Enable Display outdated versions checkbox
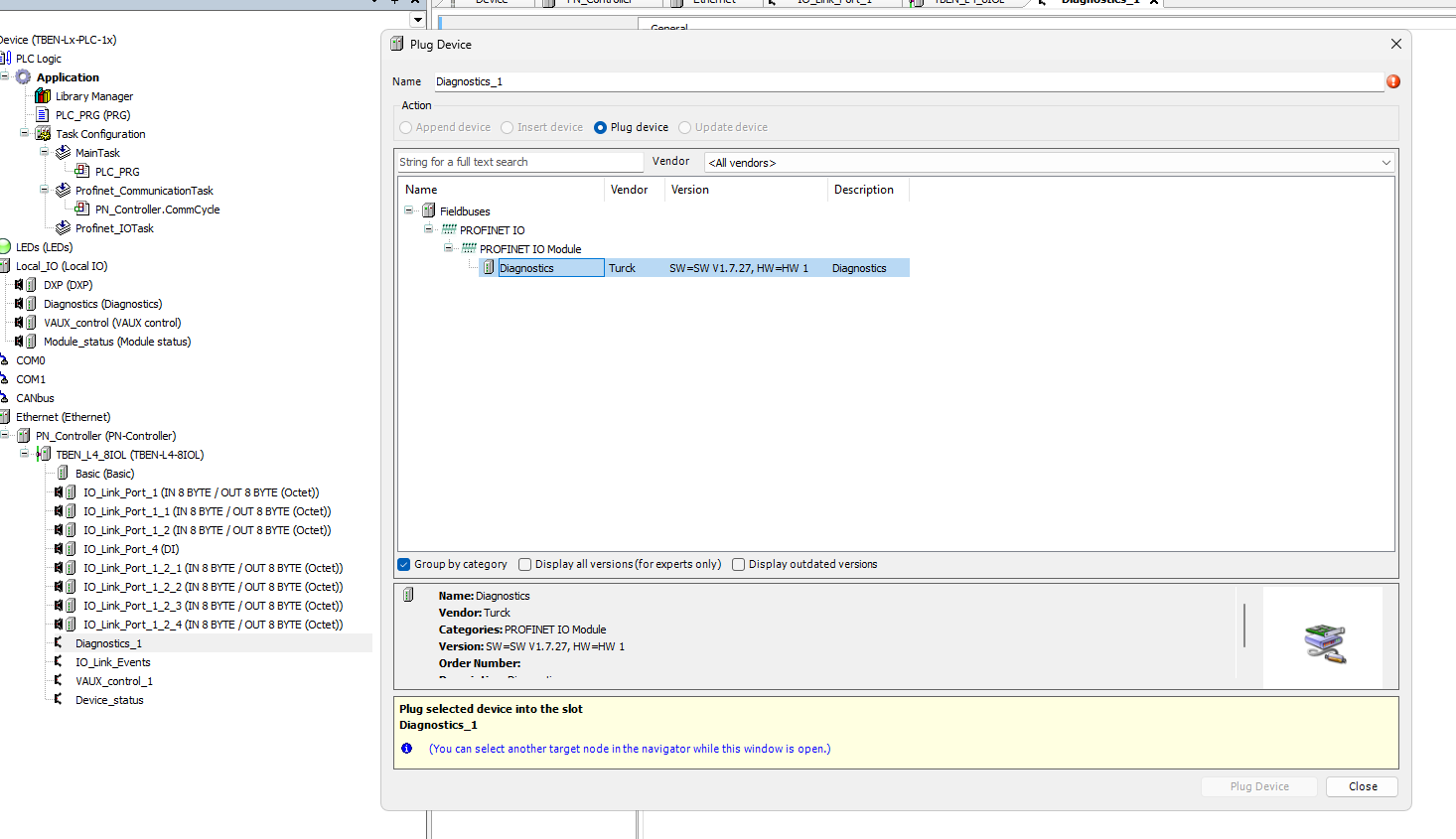The height and width of the screenshot is (839, 1456). pos(738,564)
